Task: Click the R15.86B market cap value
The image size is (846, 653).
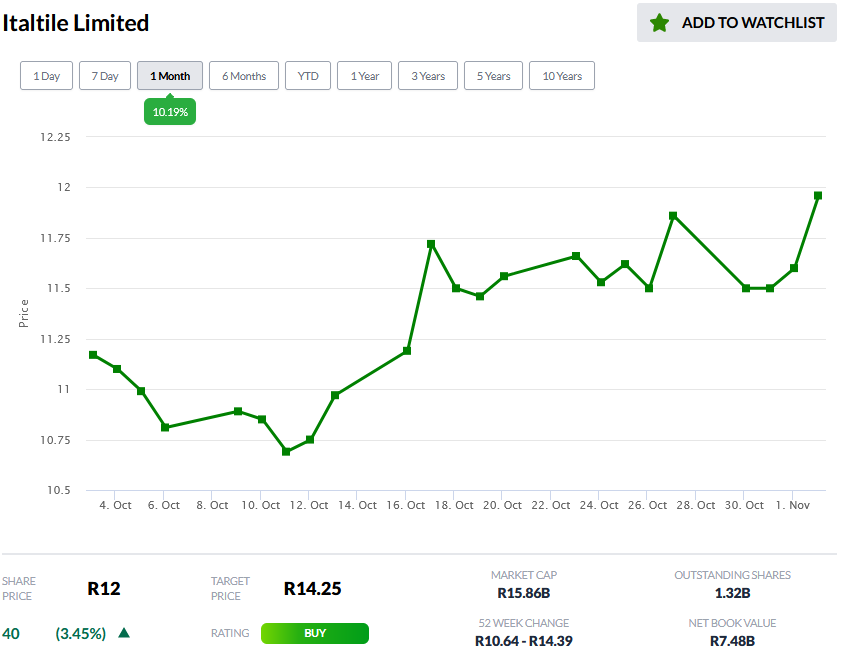Action: 523,593
